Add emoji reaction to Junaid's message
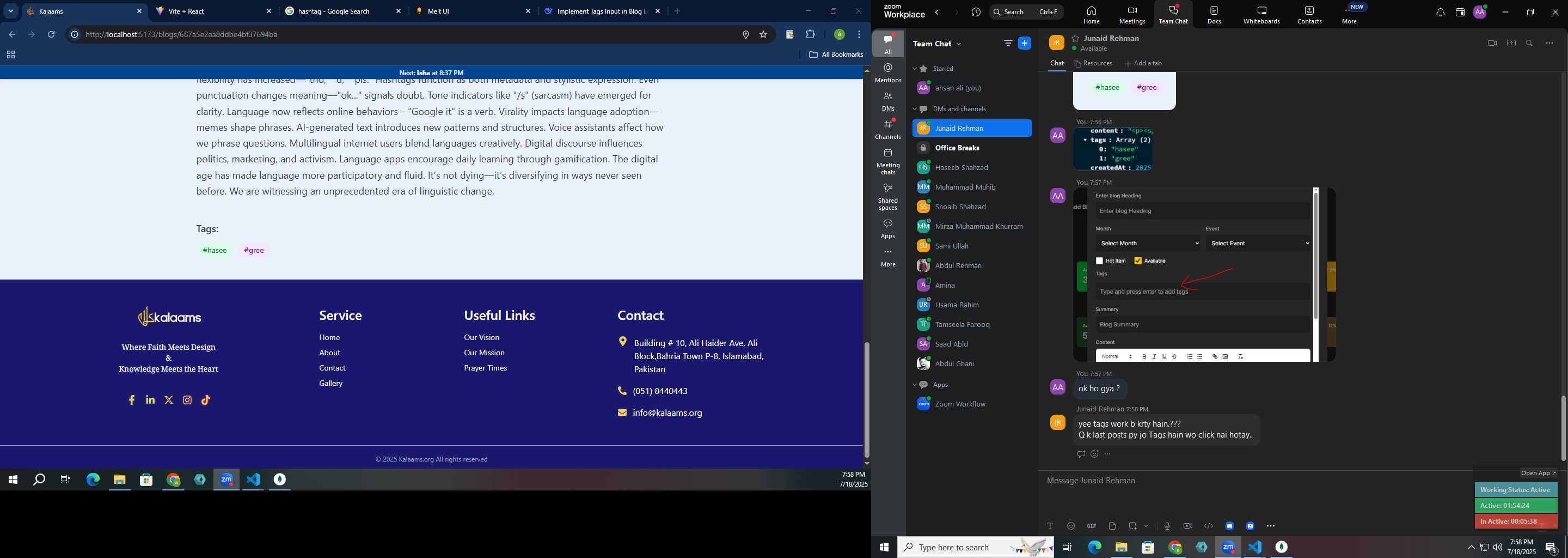Image resolution: width=1568 pixels, height=558 pixels. pyautogui.click(x=1094, y=454)
